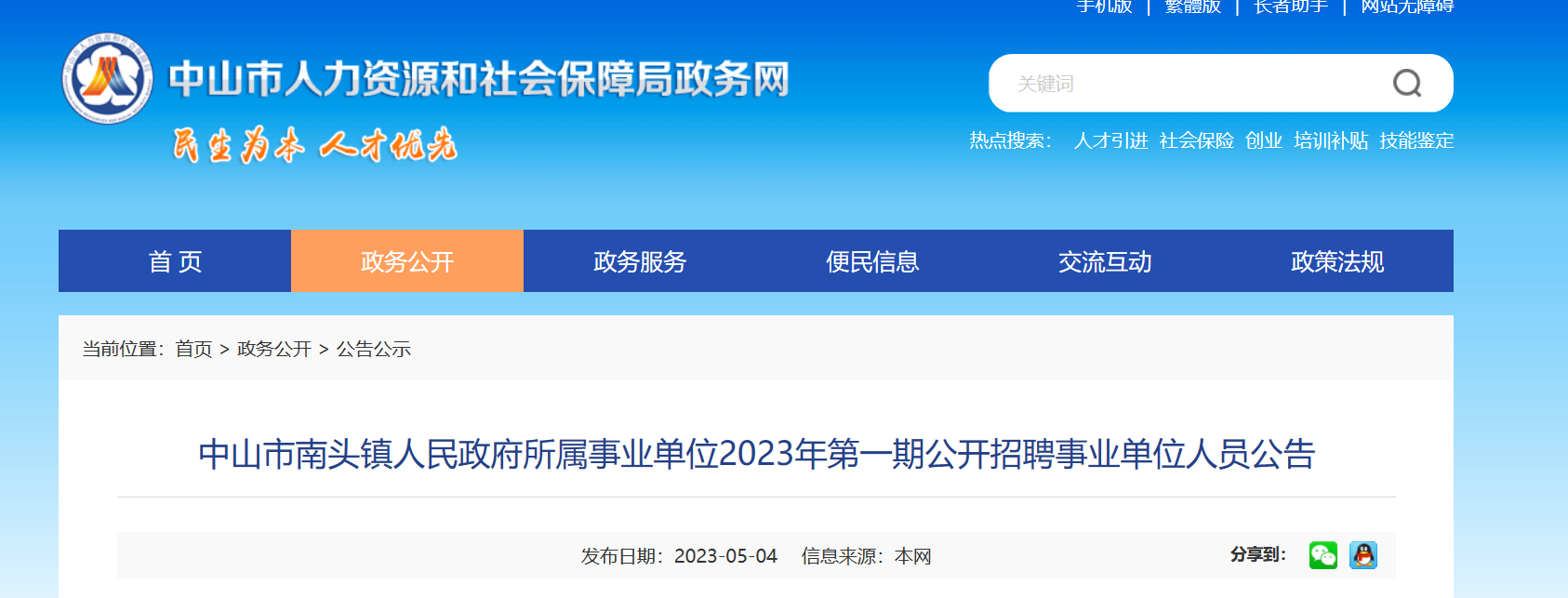
Task: Click the announcement title about 南头镇 recruitment
Action: click(756, 454)
